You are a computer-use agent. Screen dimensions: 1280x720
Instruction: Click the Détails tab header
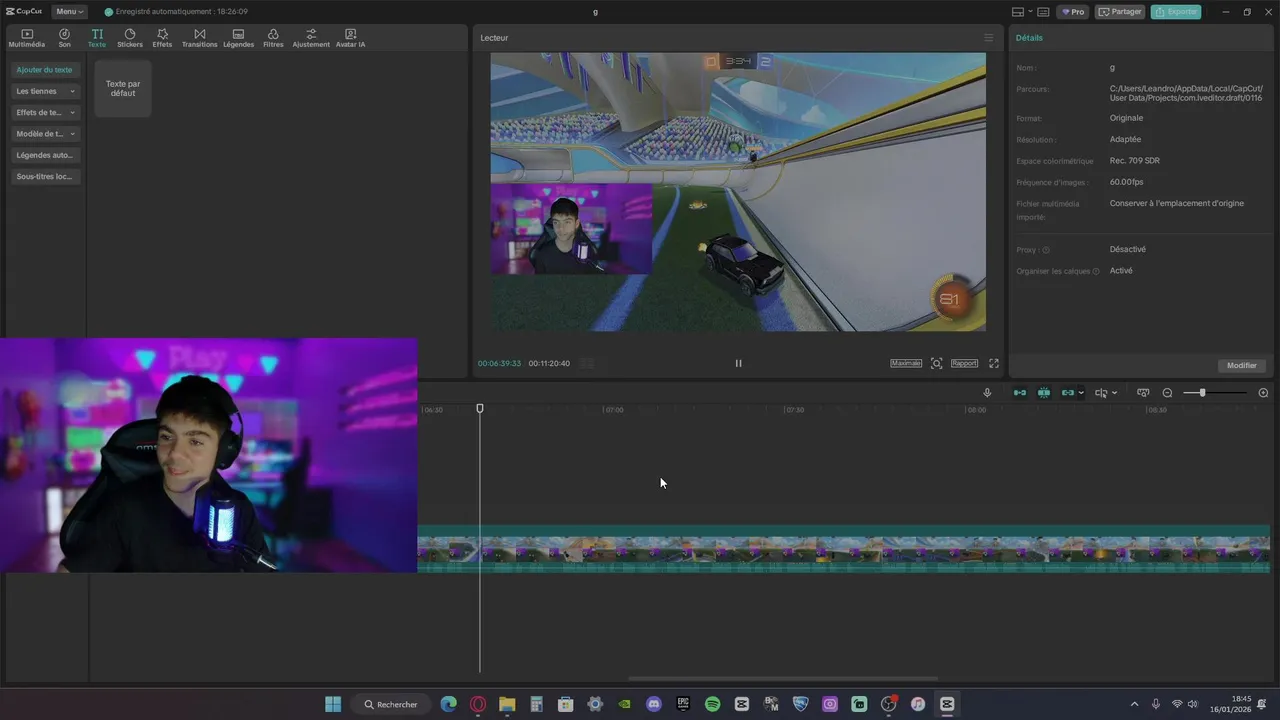tap(1029, 38)
